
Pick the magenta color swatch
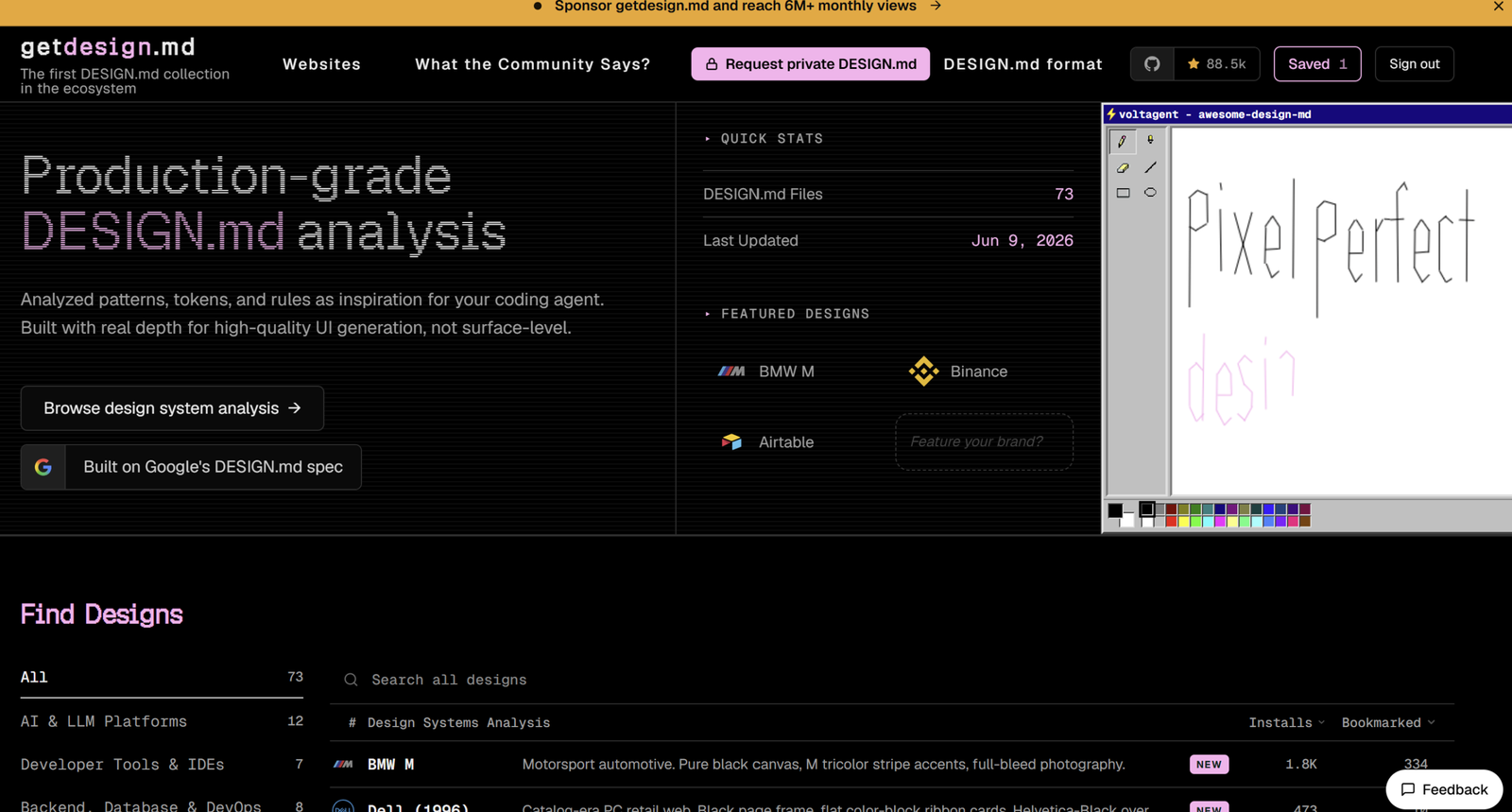[1220, 522]
